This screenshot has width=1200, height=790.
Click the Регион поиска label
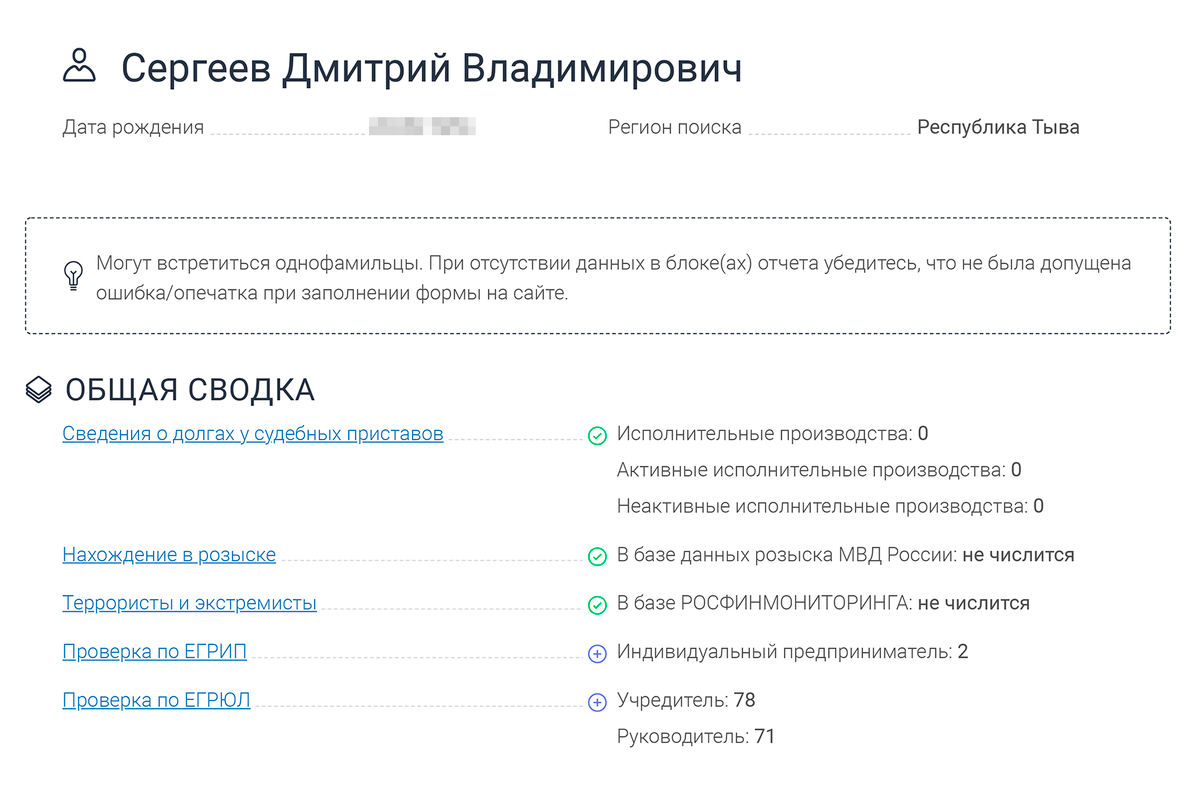[675, 128]
